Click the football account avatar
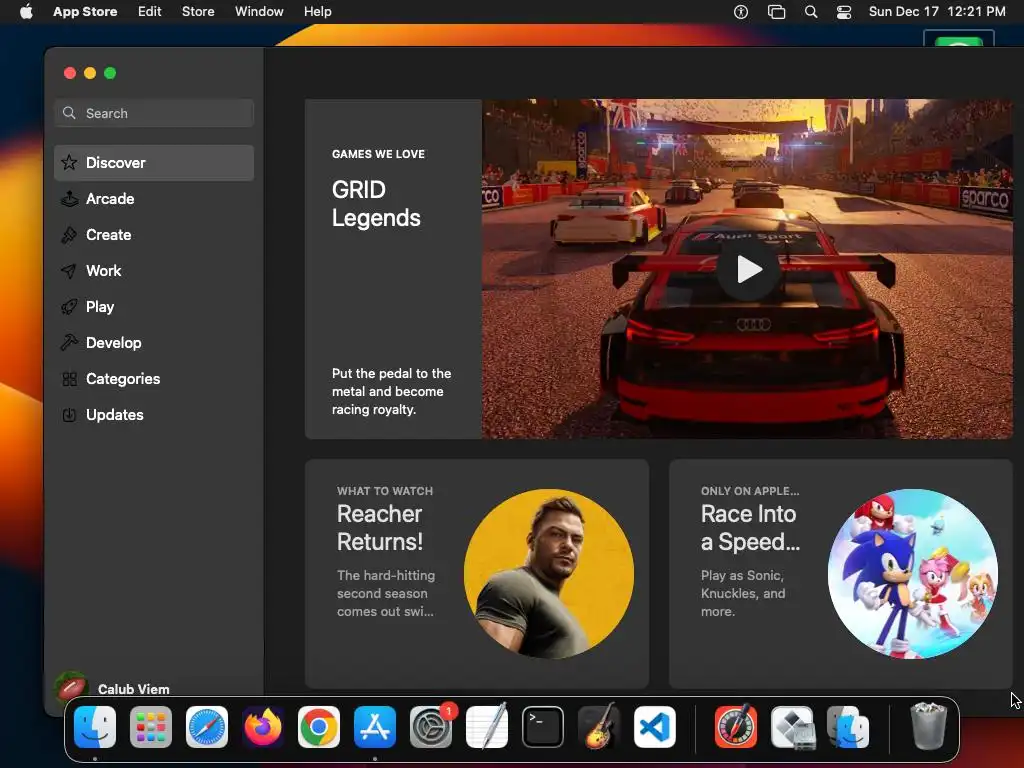 [71, 688]
